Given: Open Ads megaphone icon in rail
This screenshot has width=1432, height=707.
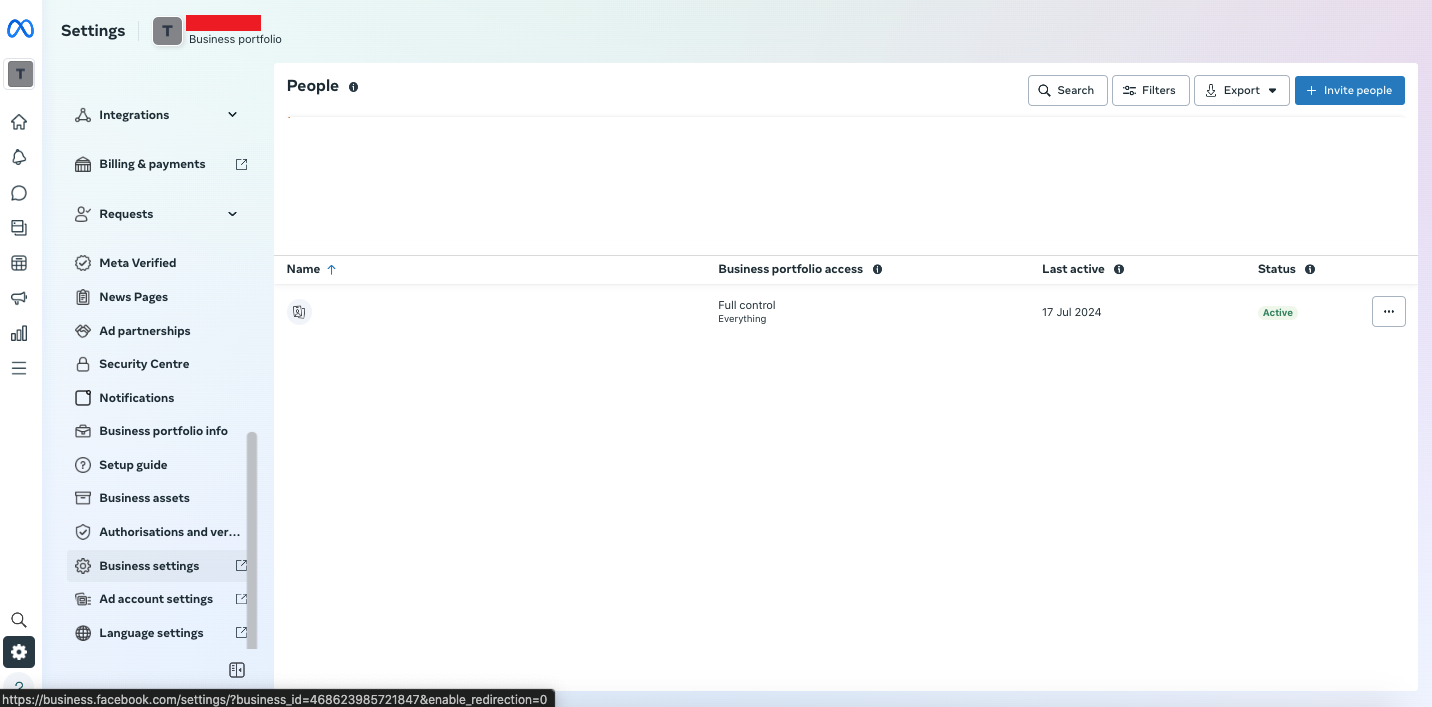Looking at the screenshot, I should click(x=19, y=298).
